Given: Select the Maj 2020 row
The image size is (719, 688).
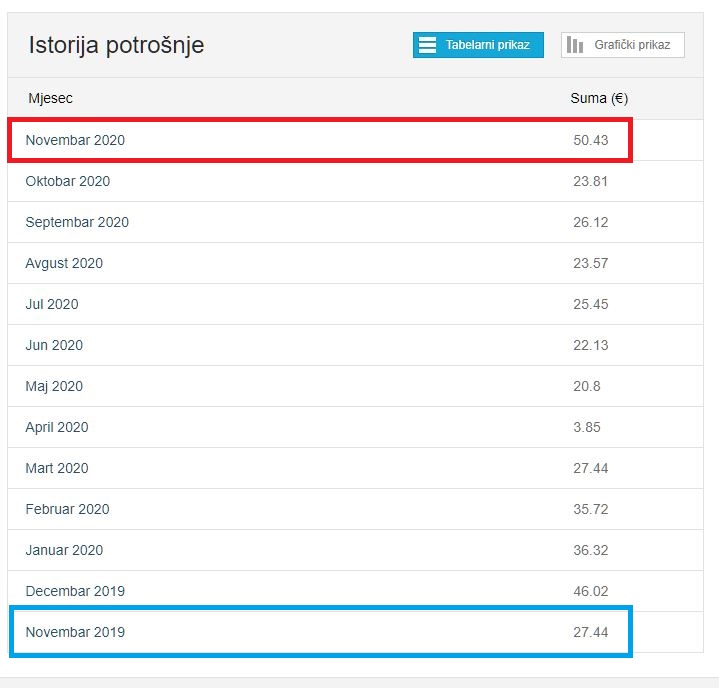Looking at the screenshot, I should pos(355,386).
